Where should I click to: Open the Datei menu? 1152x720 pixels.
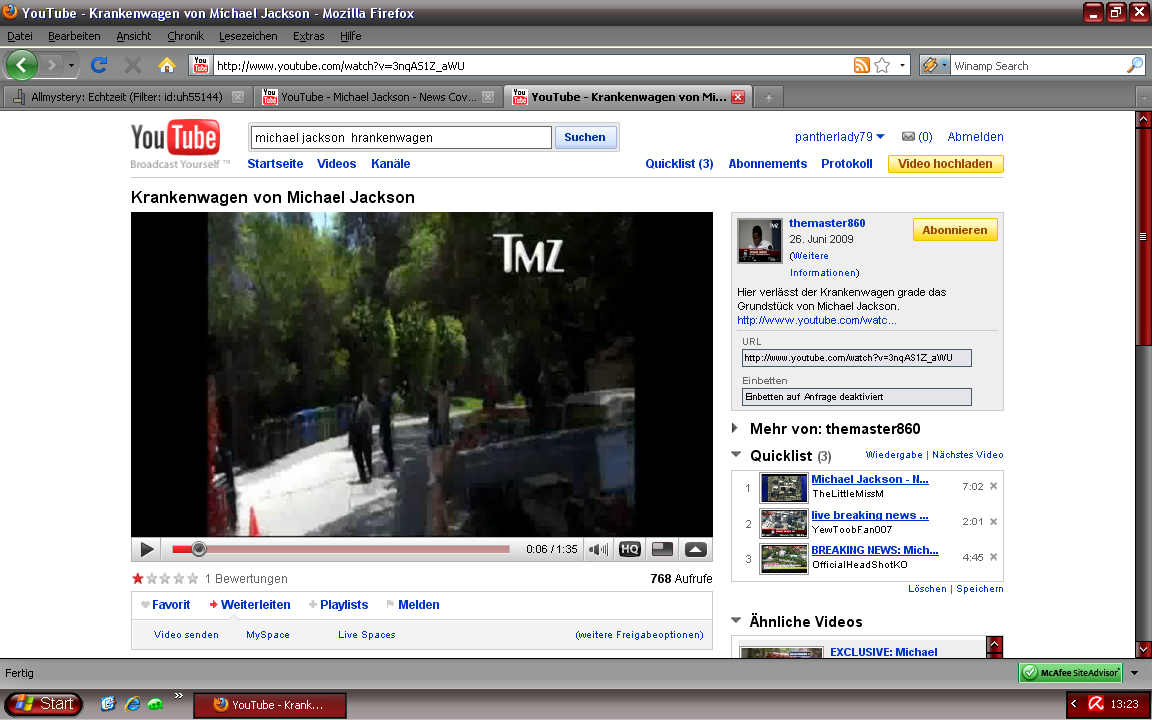click(20, 36)
